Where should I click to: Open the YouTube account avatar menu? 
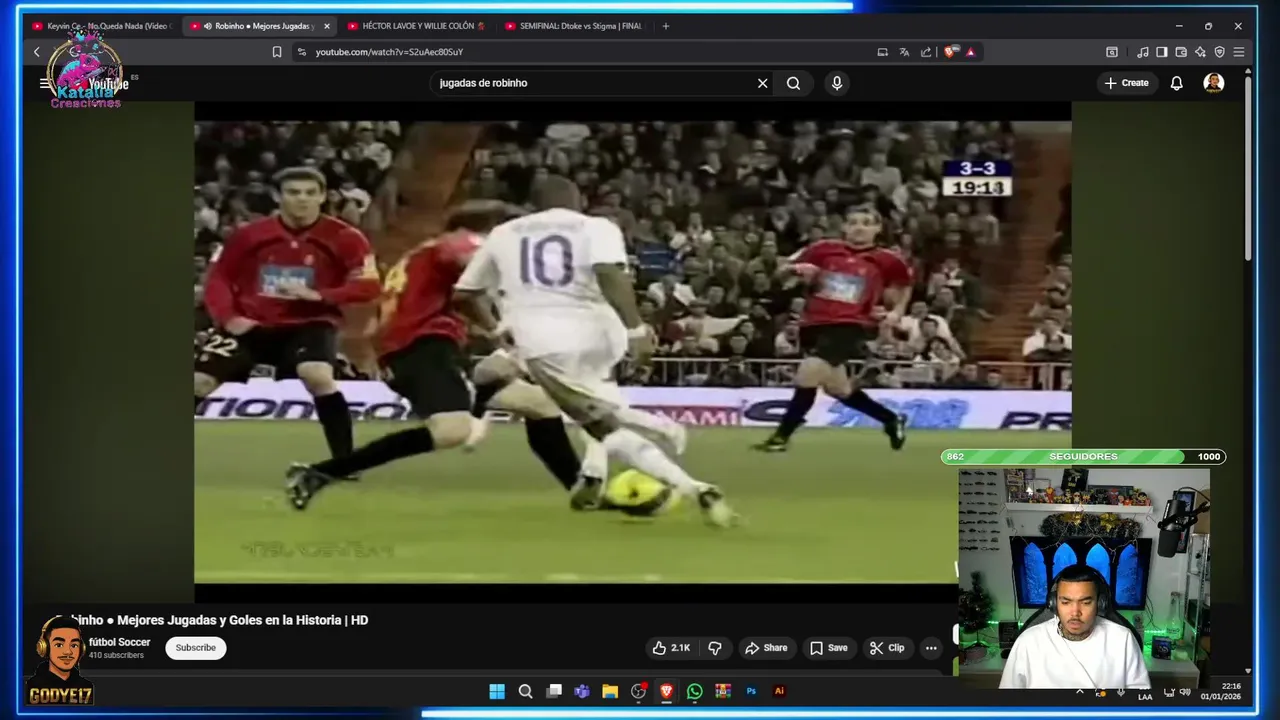pyautogui.click(x=1214, y=83)
